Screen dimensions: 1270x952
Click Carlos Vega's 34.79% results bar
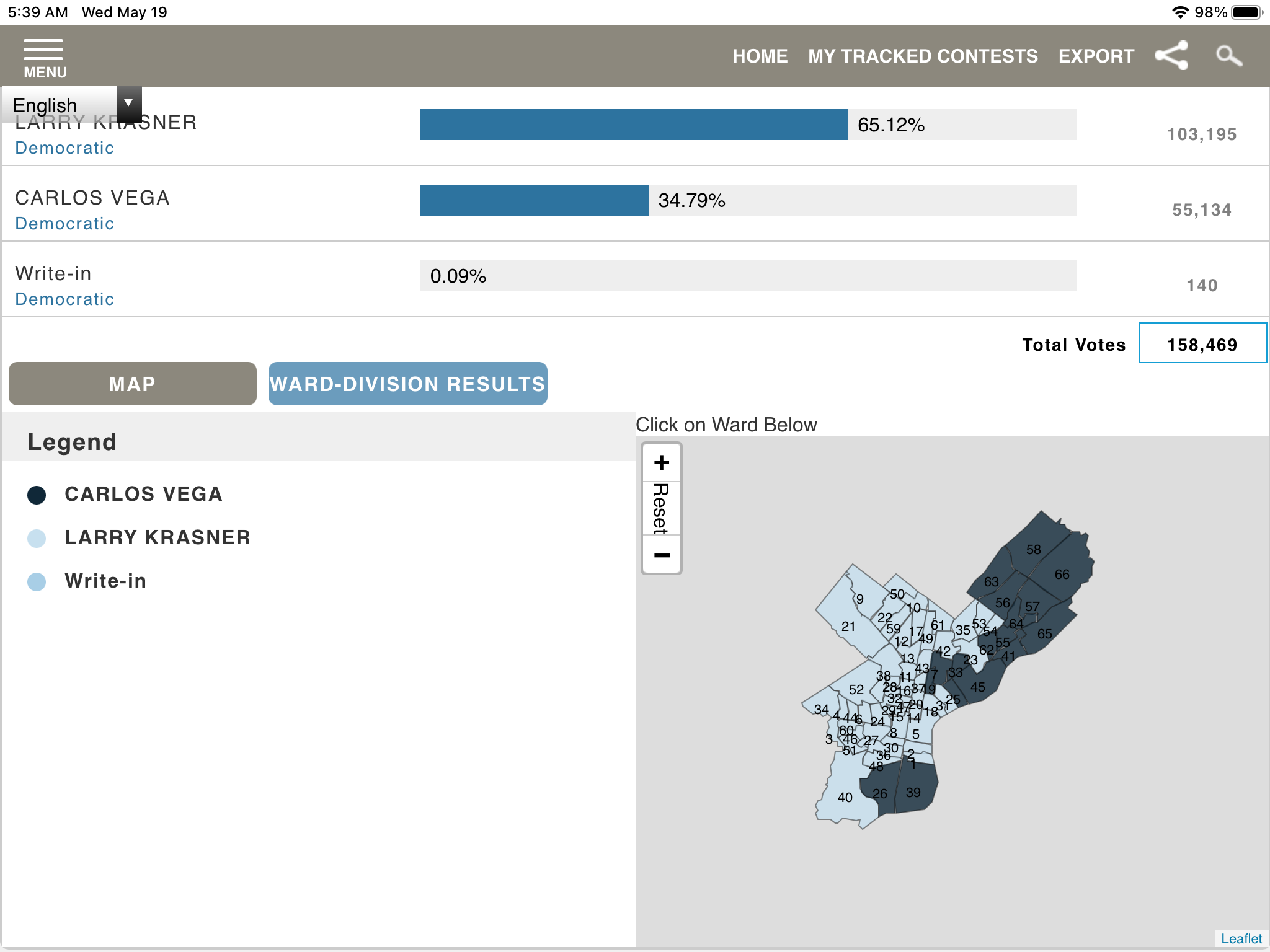point(534,200)
